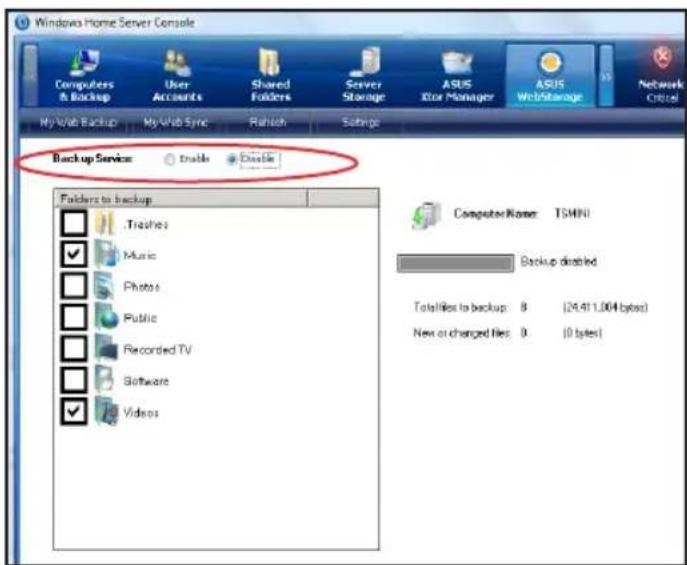Open Settings in the subtoolbar

tap(360, 122)
